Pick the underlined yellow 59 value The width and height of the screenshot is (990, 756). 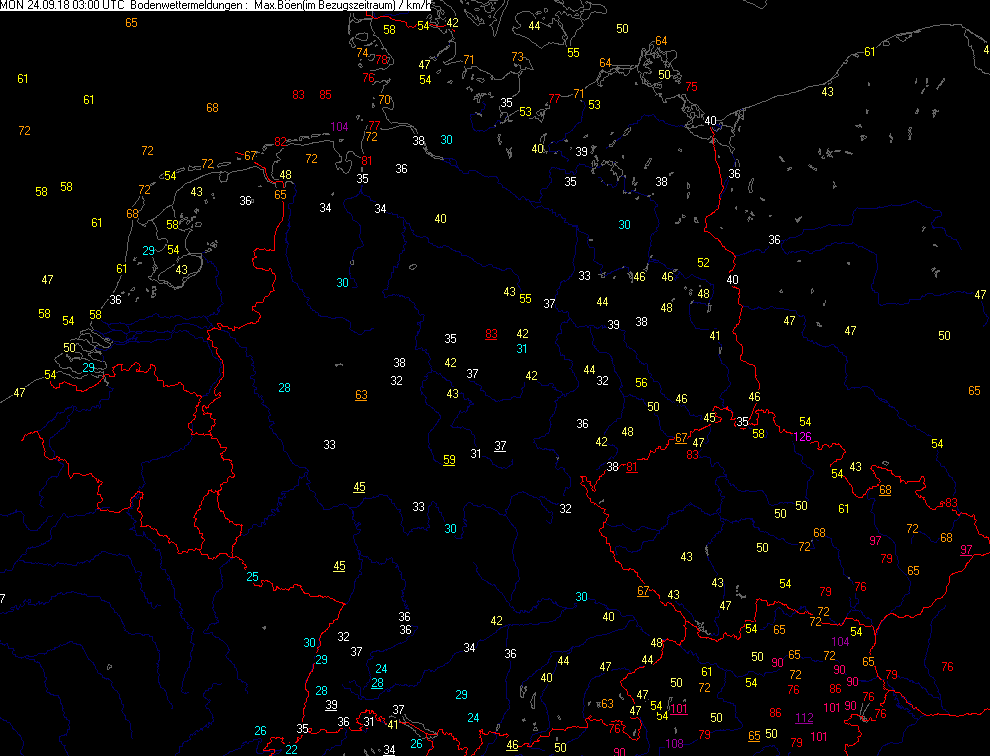pos(450,460)
